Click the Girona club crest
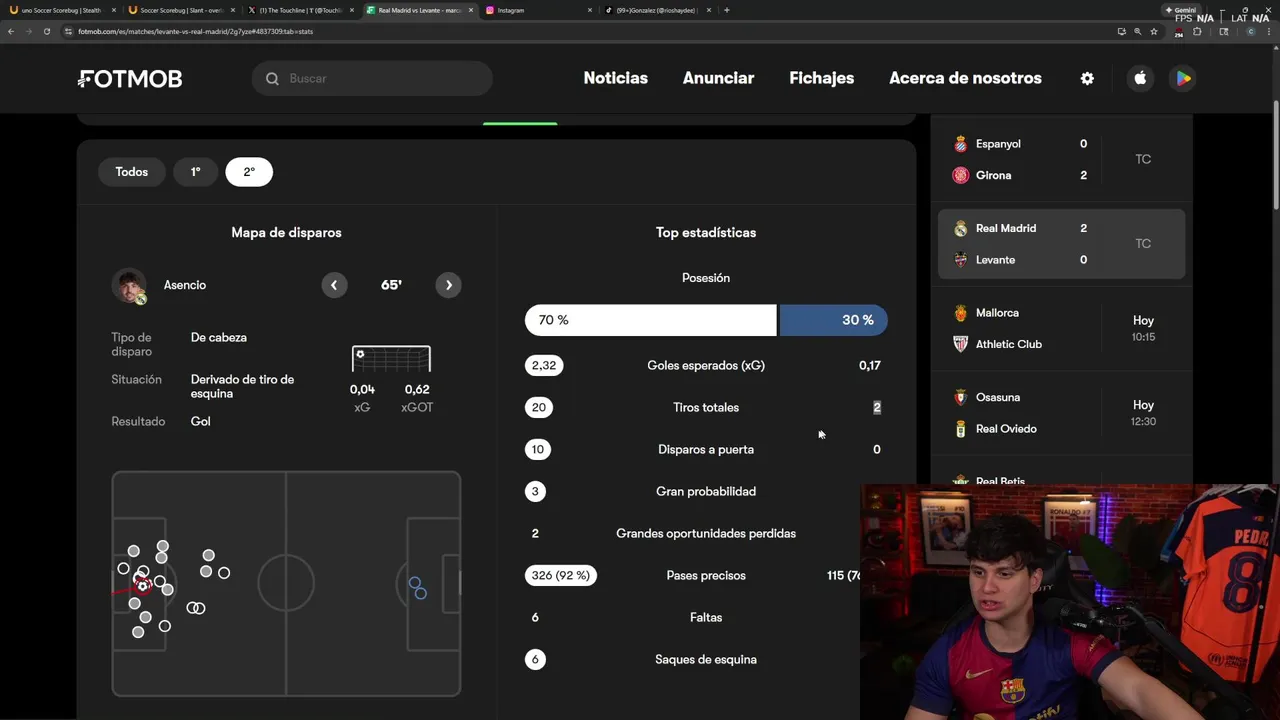Image resolution: width=1280 pixels, height=720 pixels. coord(960,175)
